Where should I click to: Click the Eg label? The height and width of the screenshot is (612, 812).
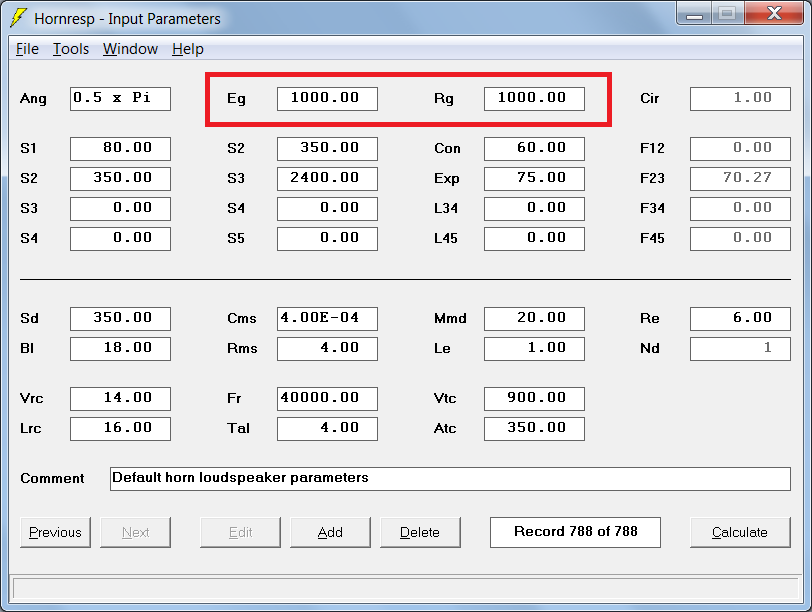point(236,99)
